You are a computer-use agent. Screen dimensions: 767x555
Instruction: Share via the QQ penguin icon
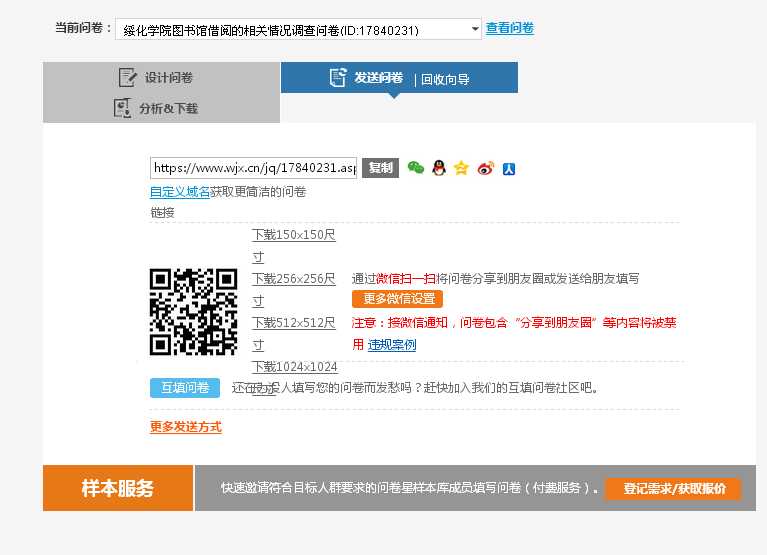coord(439,168)
